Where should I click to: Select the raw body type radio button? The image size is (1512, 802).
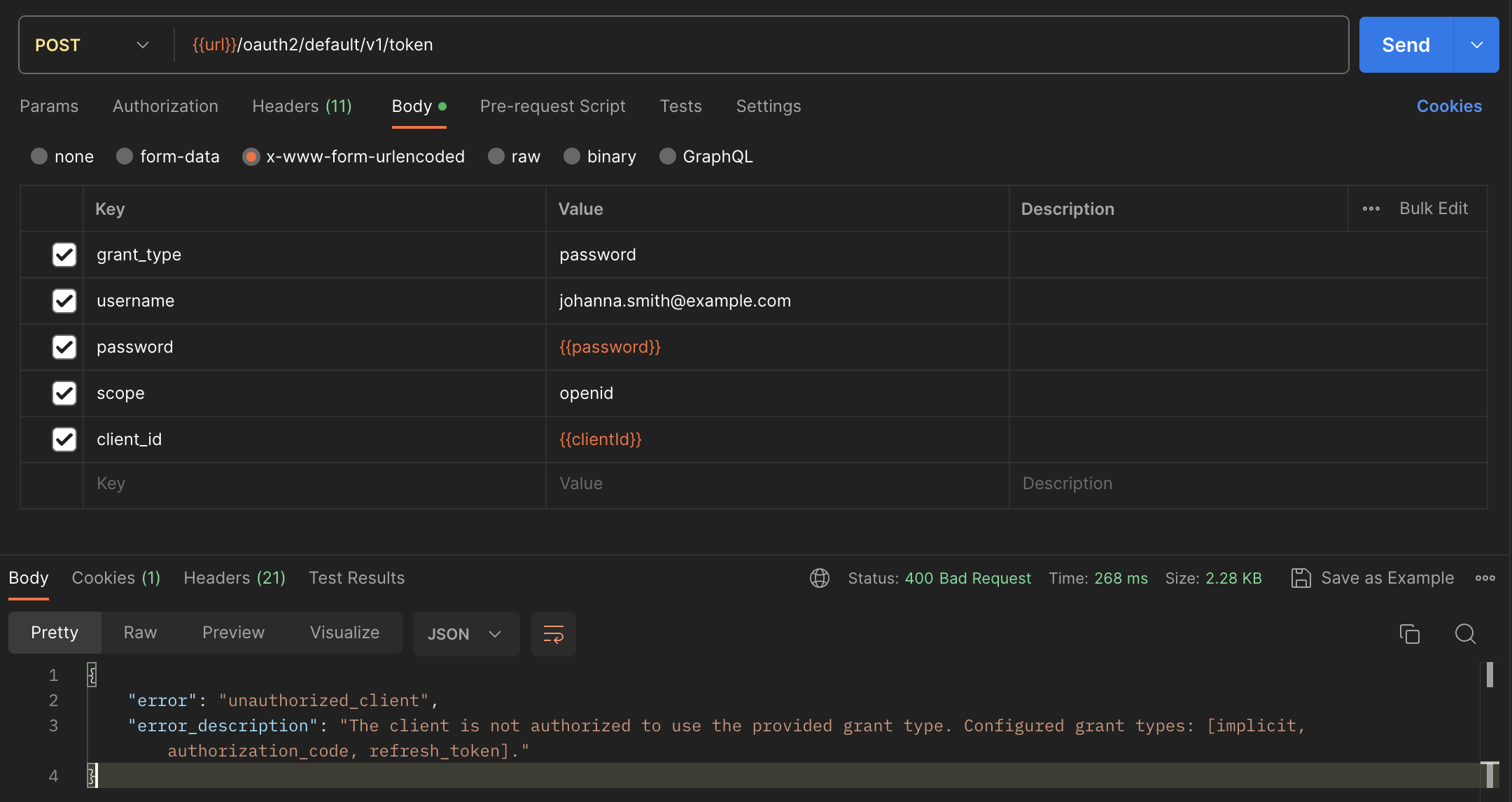496,156
